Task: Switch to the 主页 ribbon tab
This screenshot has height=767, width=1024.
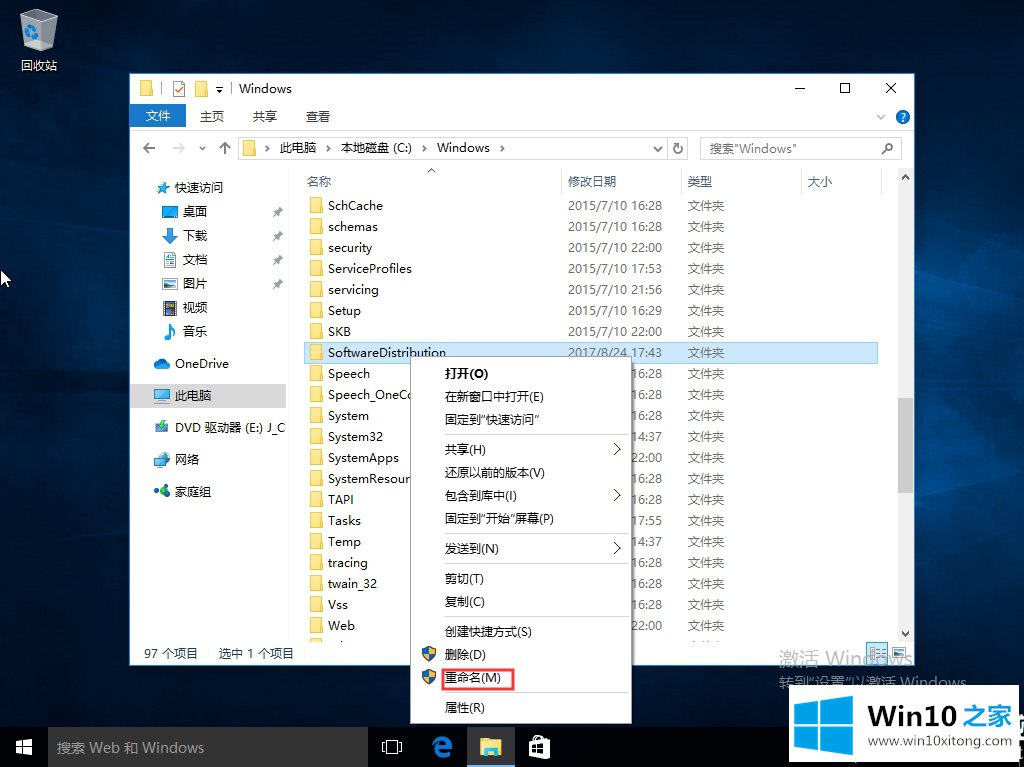Action: (x=212, y=116)
